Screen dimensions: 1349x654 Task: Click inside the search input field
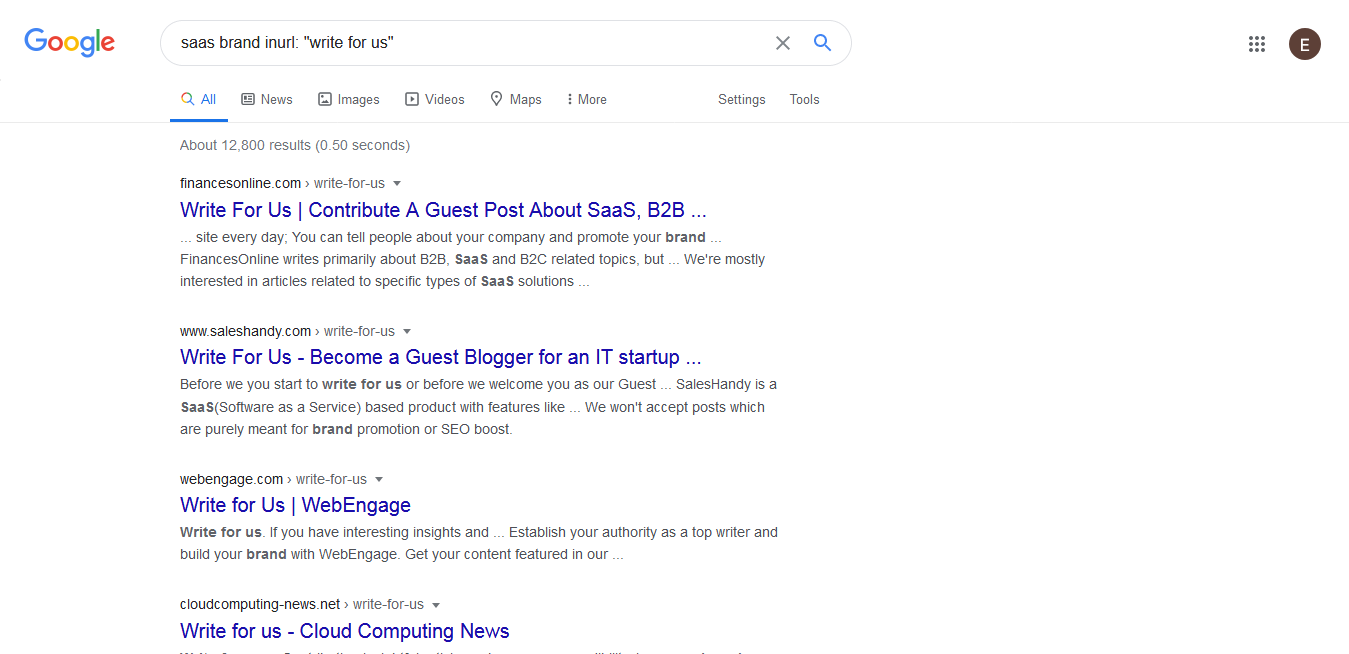[x=470, y=43]
